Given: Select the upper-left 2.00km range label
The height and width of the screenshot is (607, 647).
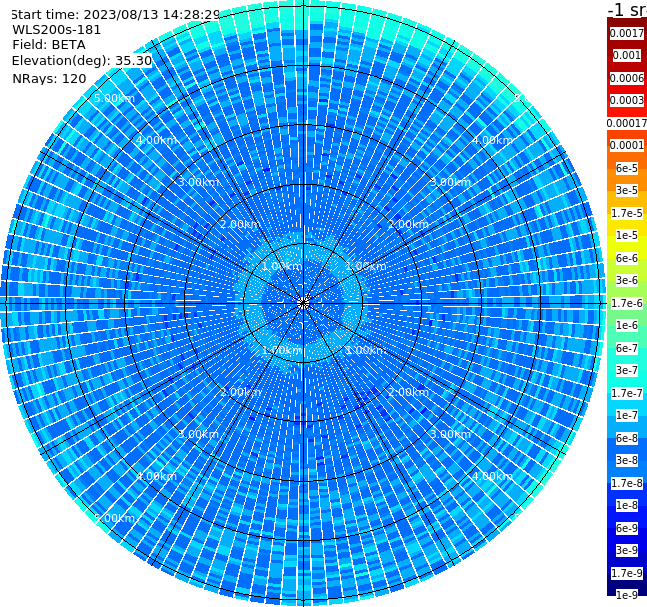Looking at the screenshot, I should point(240,224).
